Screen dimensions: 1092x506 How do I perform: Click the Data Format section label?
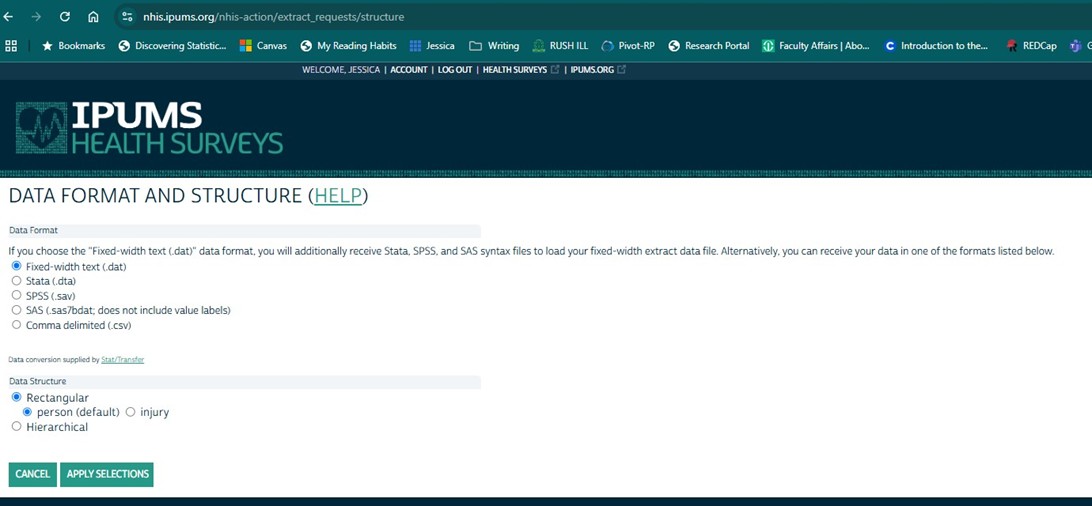33,230
